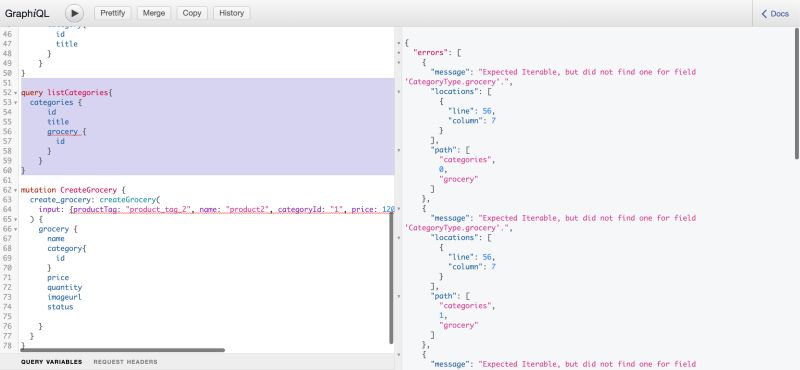Click 'title' on line 55
Image resolution: width=800 pixels, height=370 pixels.
pyautogui.click(x=58, y=121)
